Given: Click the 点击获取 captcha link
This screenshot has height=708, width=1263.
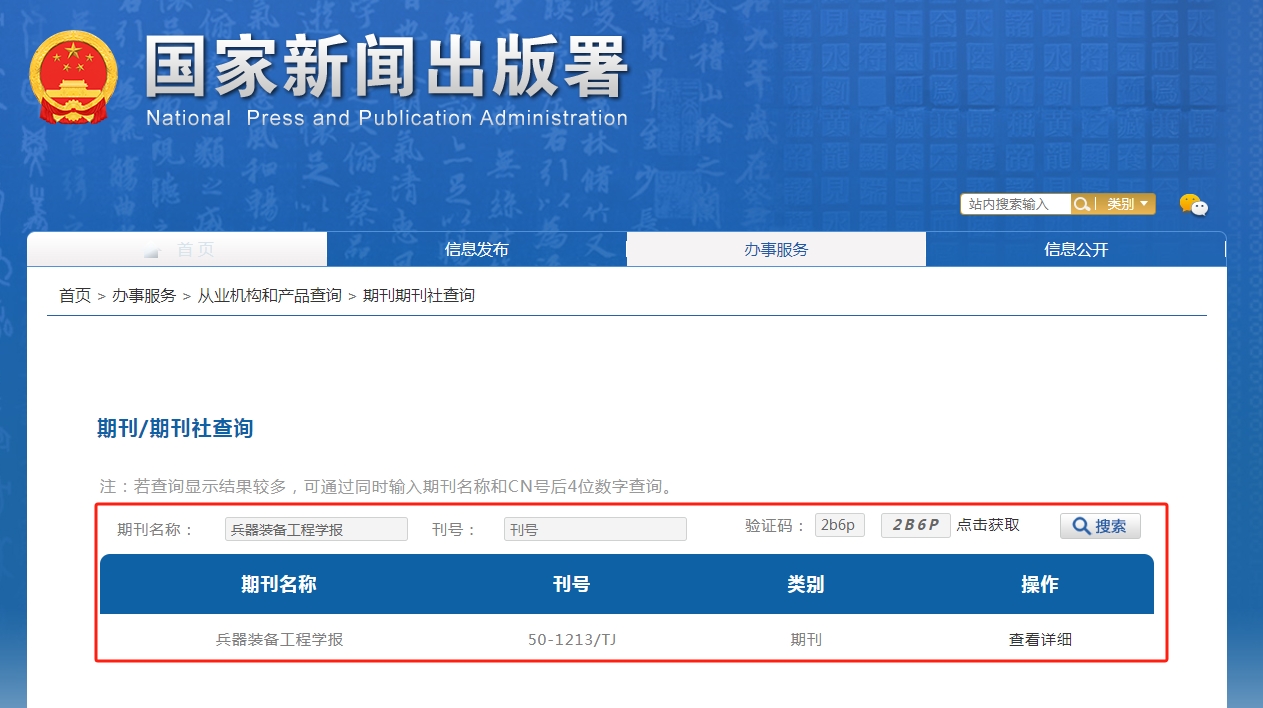Looking at the screenshot, I should 988,525.
